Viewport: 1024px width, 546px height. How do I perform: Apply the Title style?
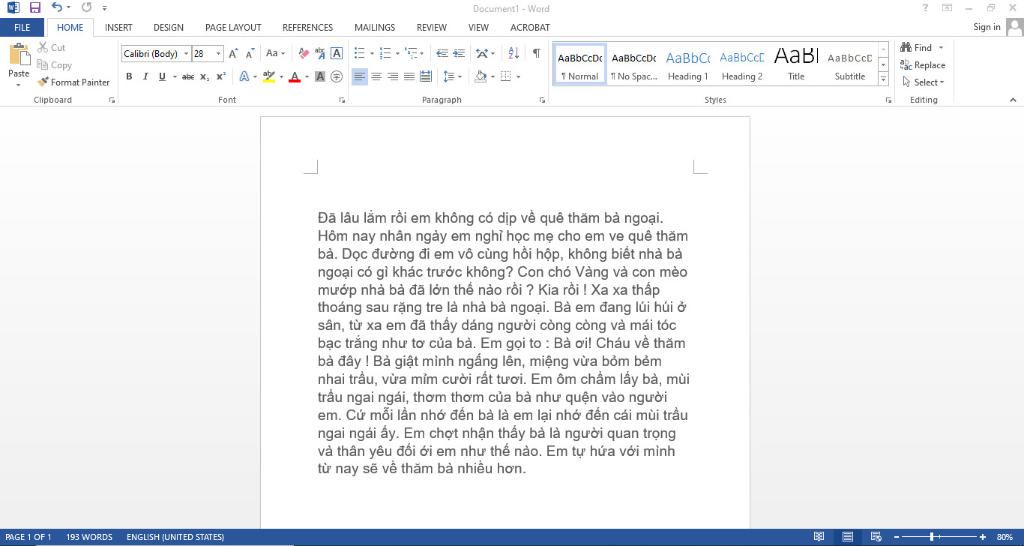[x=796, y=65]
